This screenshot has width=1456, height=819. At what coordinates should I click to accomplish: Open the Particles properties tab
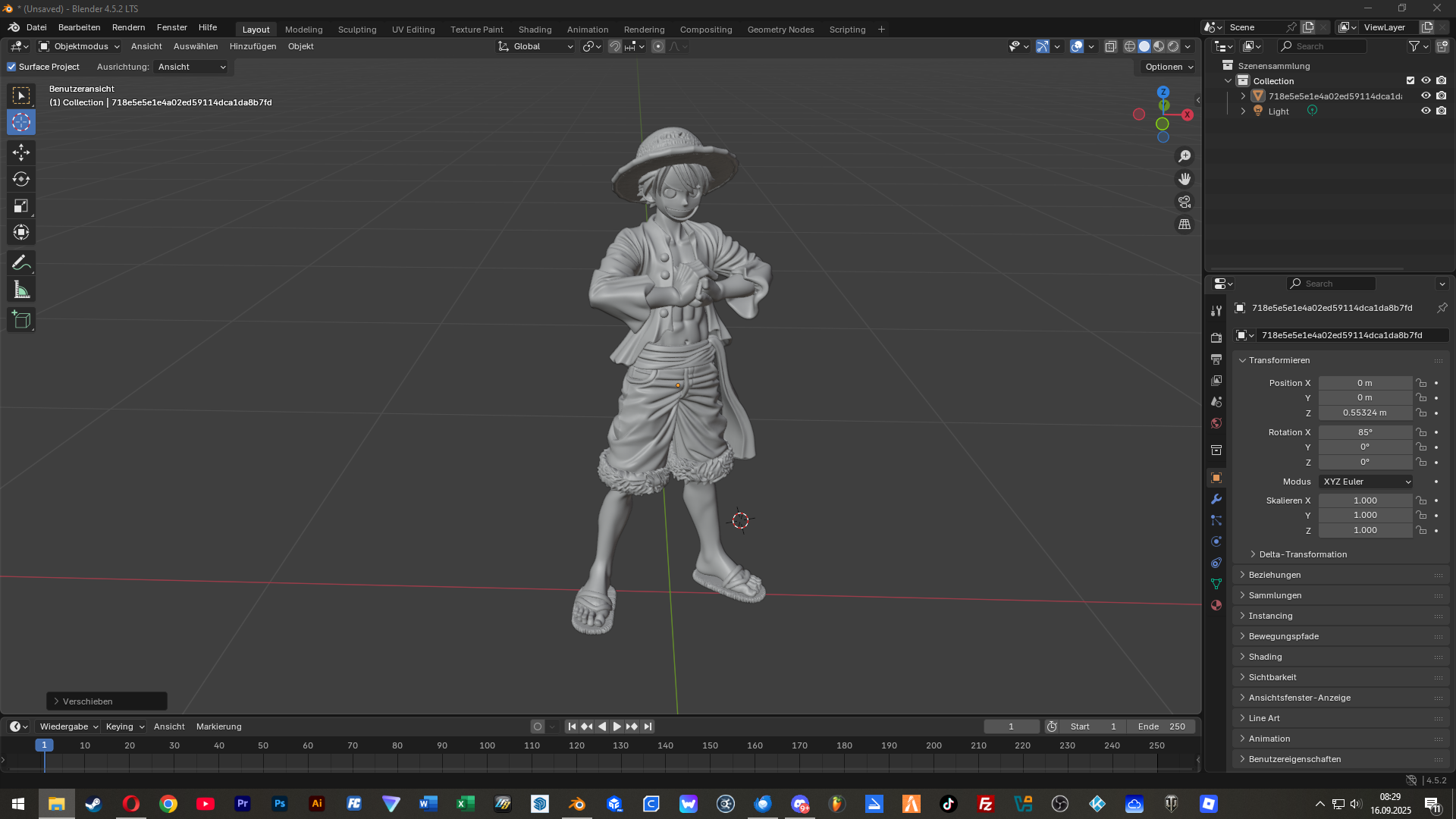click(1216, 520)
